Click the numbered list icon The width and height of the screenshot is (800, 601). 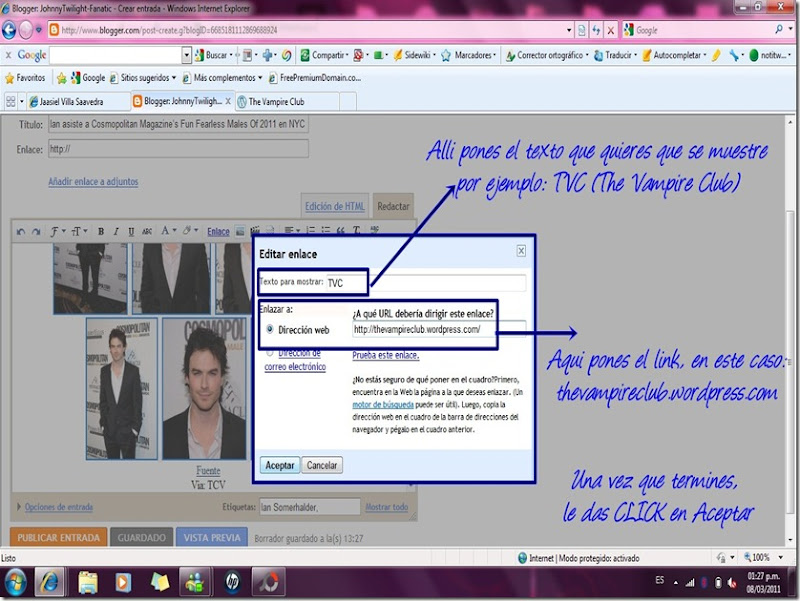[x=310, y=231]
